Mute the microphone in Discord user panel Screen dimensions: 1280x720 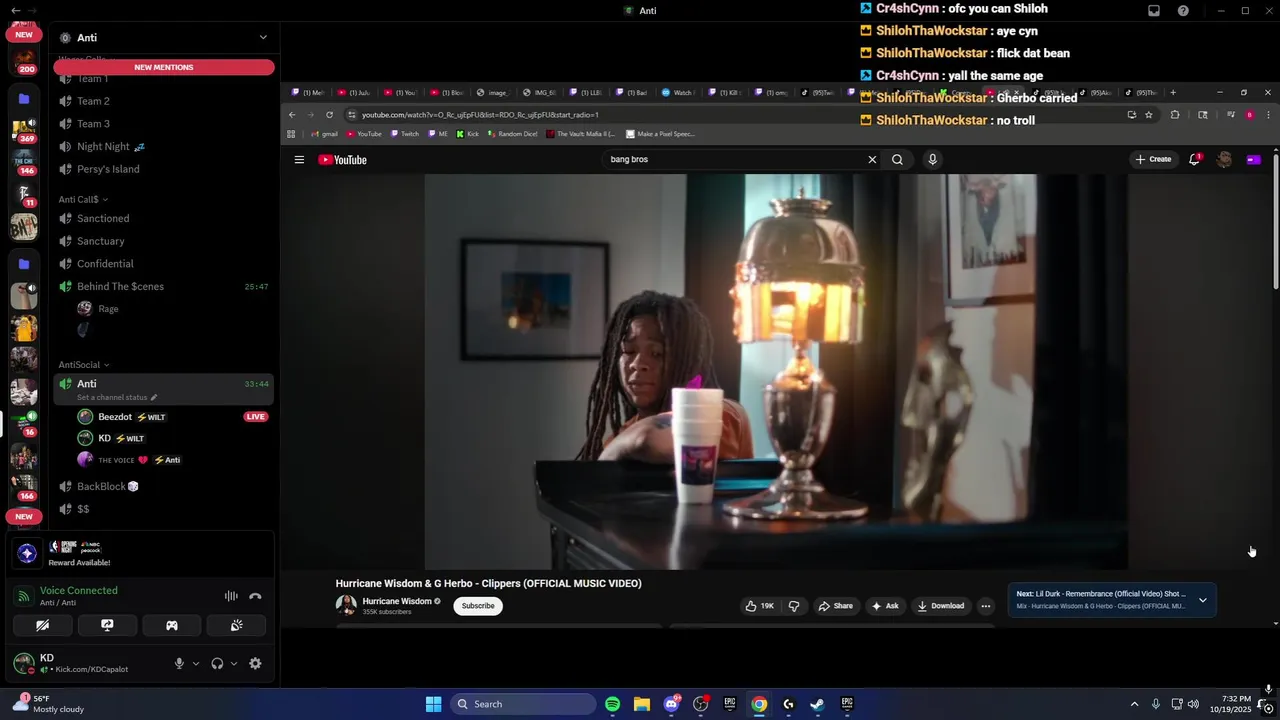click(179, 663)
